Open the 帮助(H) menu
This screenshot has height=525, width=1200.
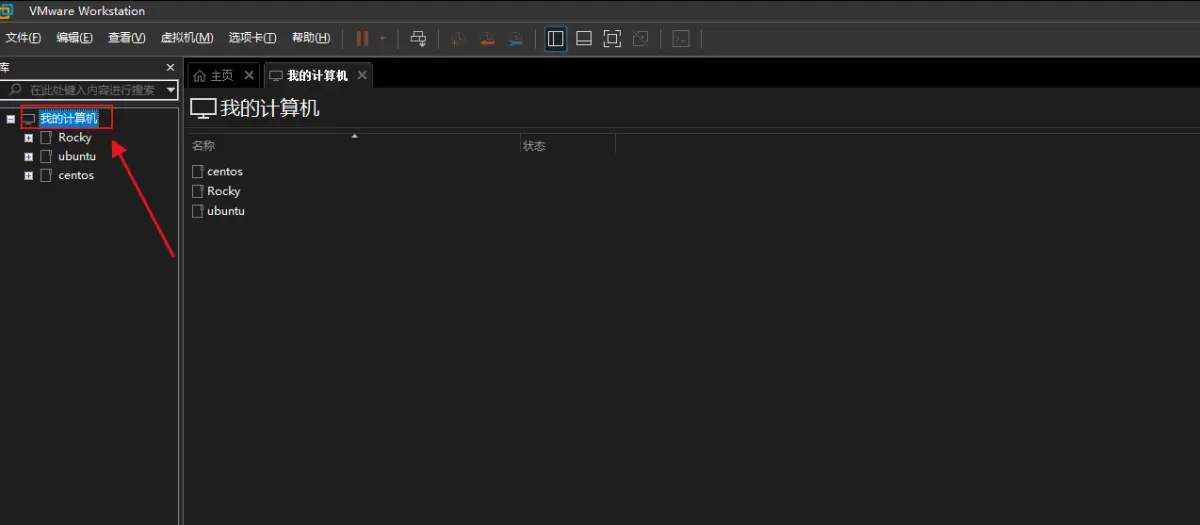click(x=311, y=38)
